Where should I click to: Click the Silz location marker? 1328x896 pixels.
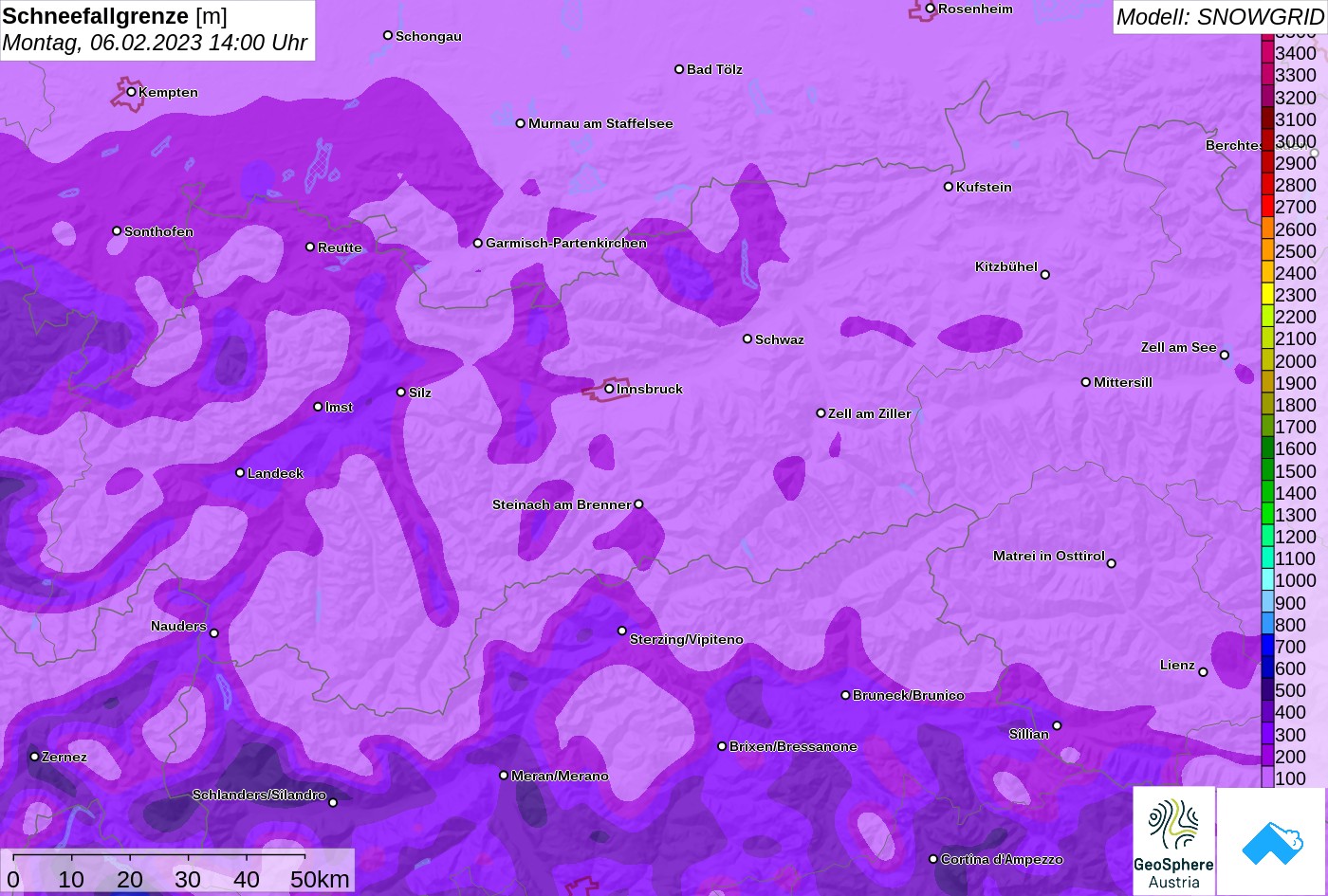(401, 393)
